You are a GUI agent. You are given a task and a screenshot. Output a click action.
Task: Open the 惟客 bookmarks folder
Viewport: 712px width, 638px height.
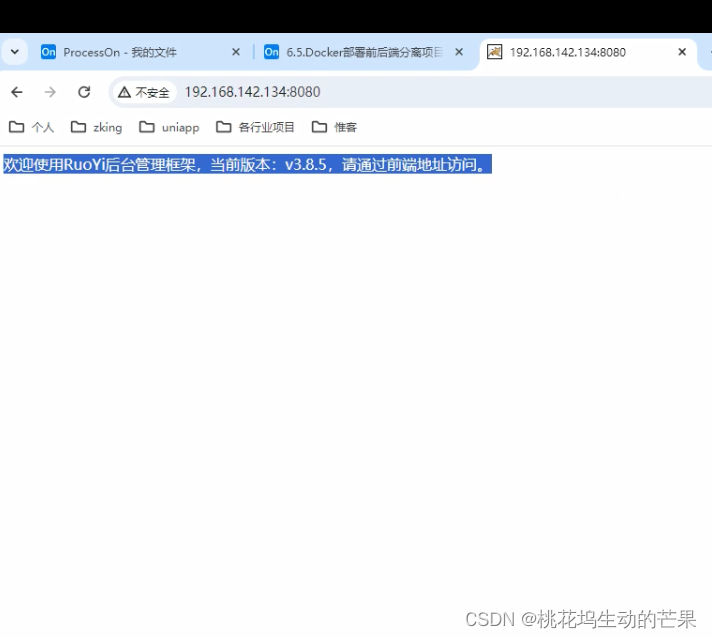click(x=334, y=127)
